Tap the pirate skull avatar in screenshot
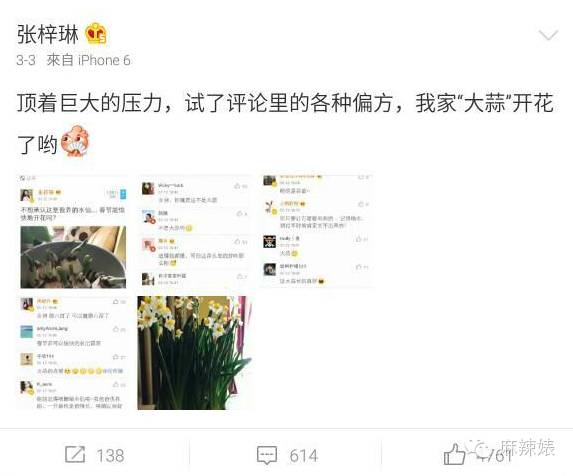This screenshot has width=573, height=476. coord(270,242)
